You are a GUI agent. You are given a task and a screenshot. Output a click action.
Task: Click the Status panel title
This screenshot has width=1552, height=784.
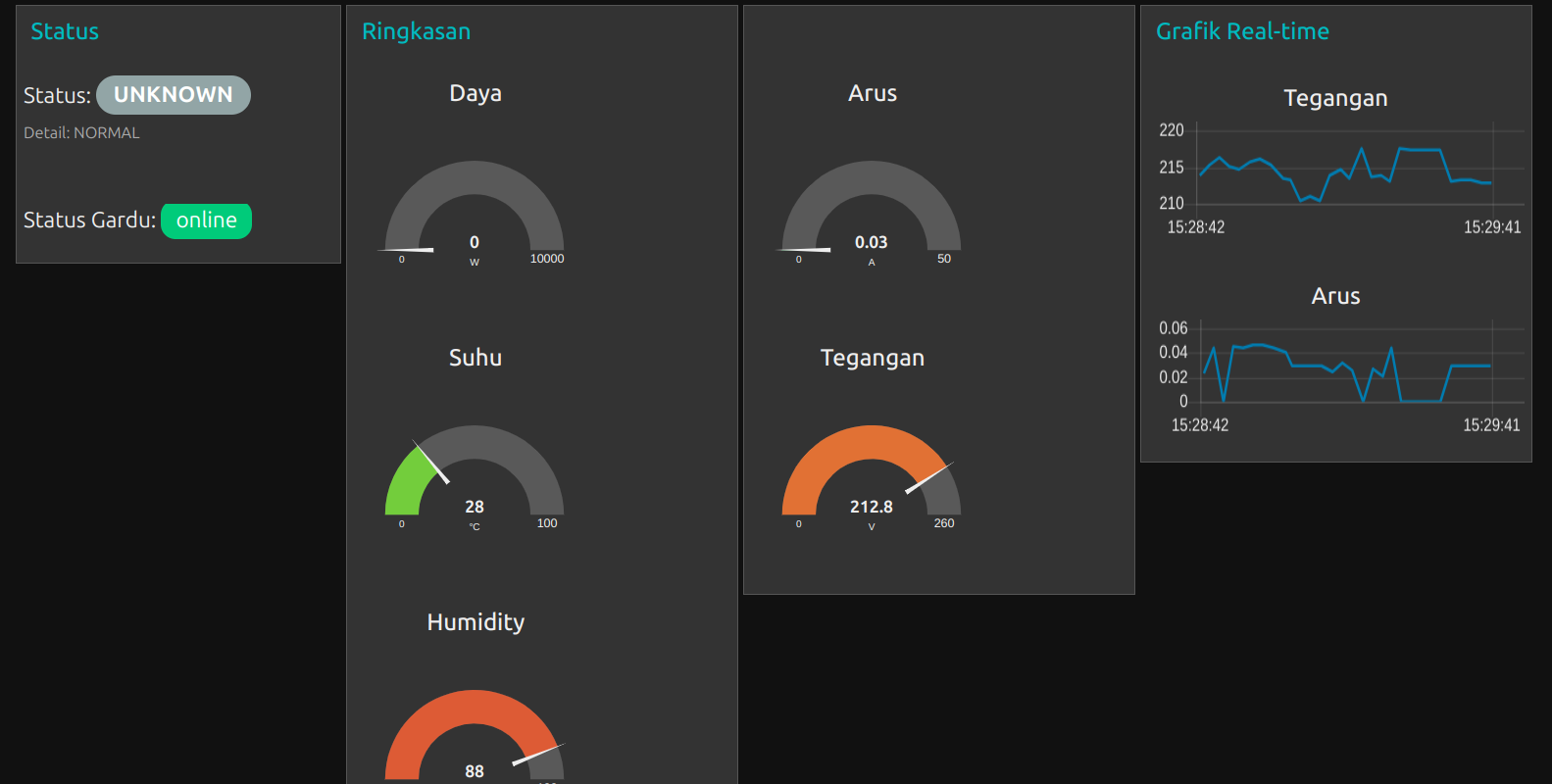coord(65,31)
